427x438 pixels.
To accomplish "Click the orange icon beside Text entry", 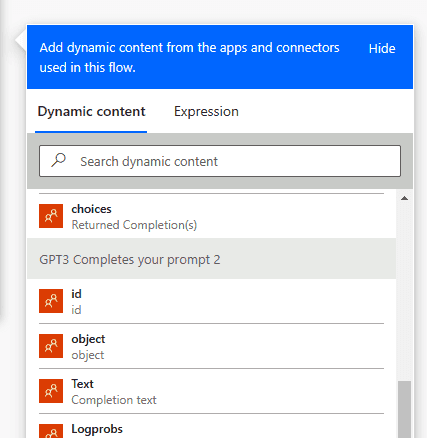I will coord(51,391).
